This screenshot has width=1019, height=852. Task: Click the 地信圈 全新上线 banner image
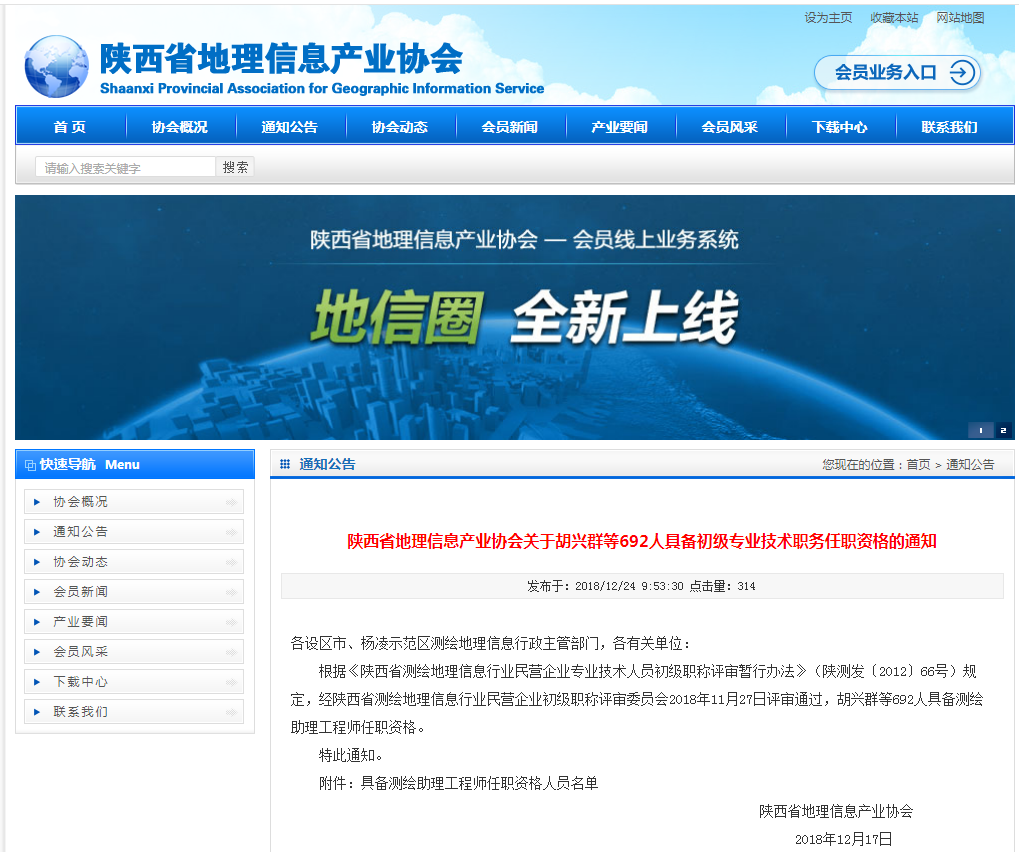click(514, 317)
